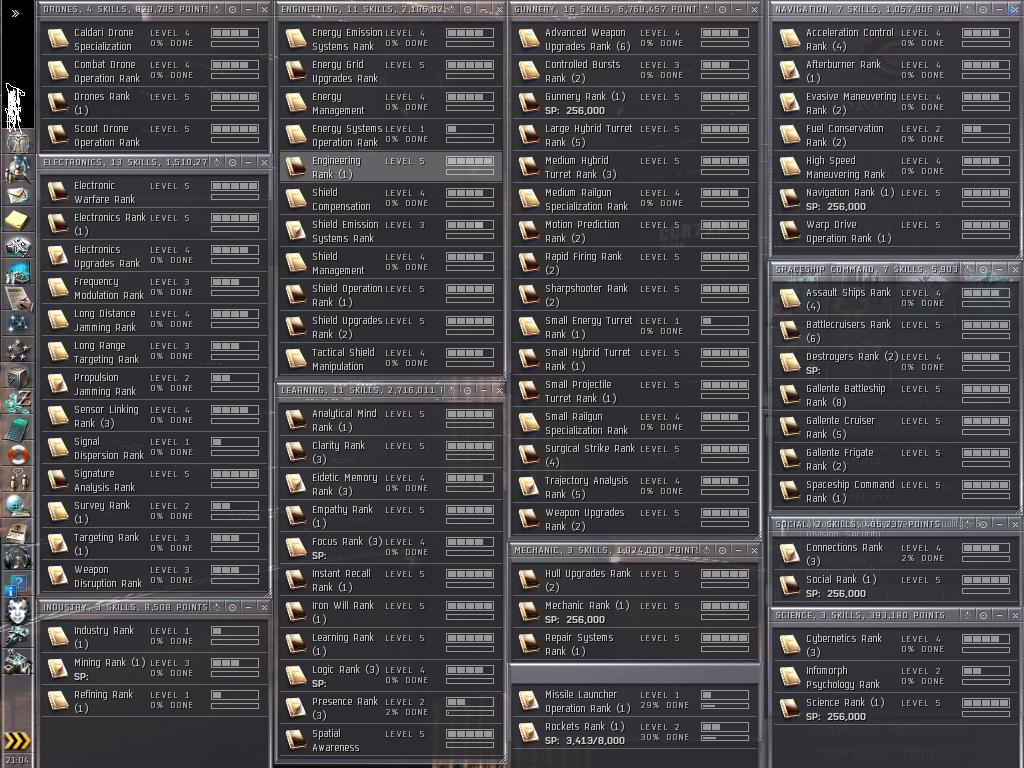Click the asterisk icon in Drones header
Screen dimensions: 1024x768
217,9
